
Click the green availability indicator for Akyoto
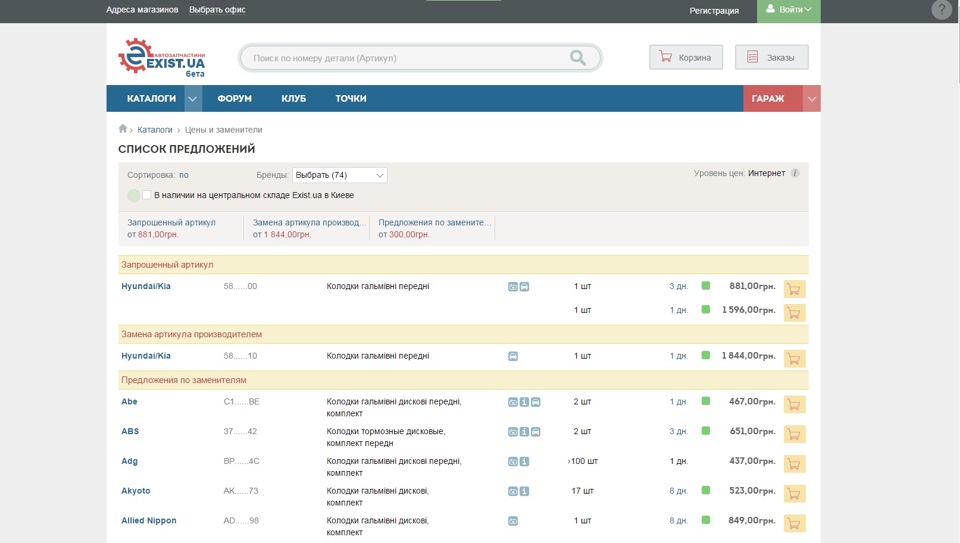point(706,490)
